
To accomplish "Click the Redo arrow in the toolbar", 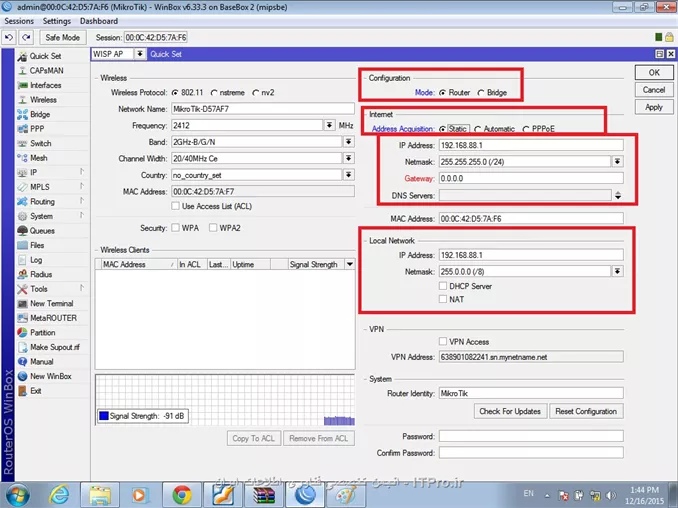I will tap(26, 38).
